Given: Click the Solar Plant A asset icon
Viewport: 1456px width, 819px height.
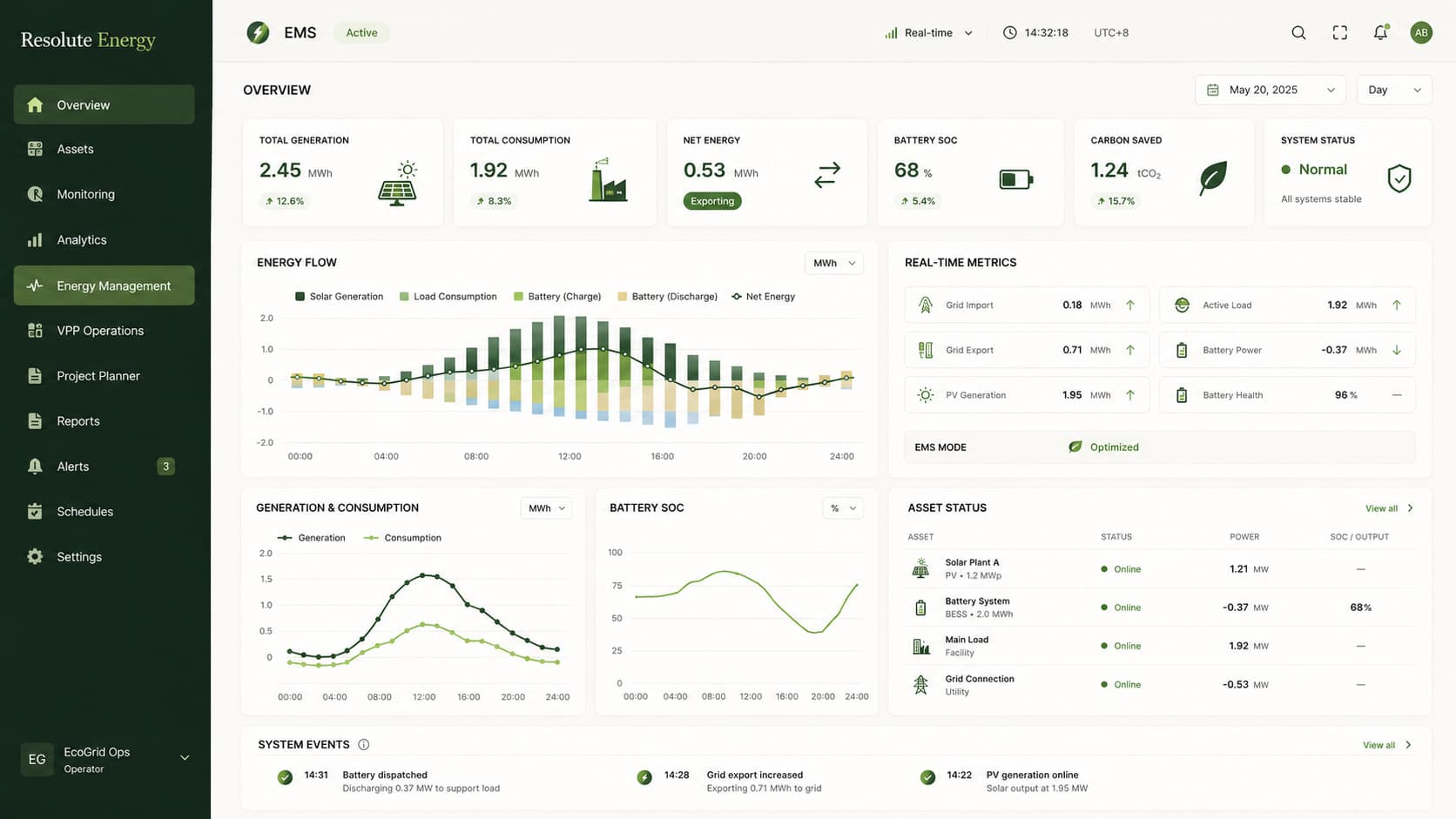Looking at the screenshot, I should point(920,569).
